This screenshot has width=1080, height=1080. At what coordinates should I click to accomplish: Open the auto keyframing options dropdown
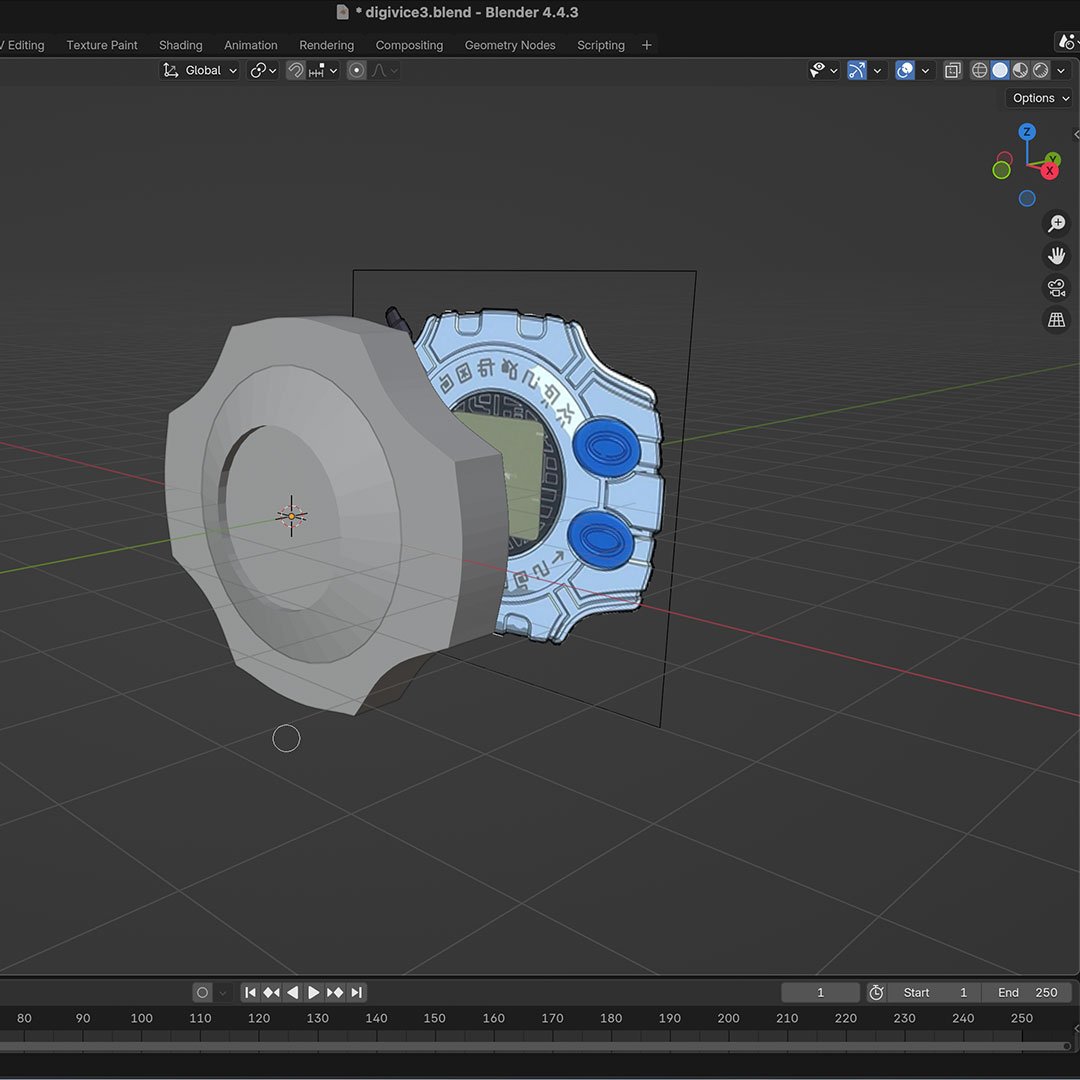click(x=222, y=993)
